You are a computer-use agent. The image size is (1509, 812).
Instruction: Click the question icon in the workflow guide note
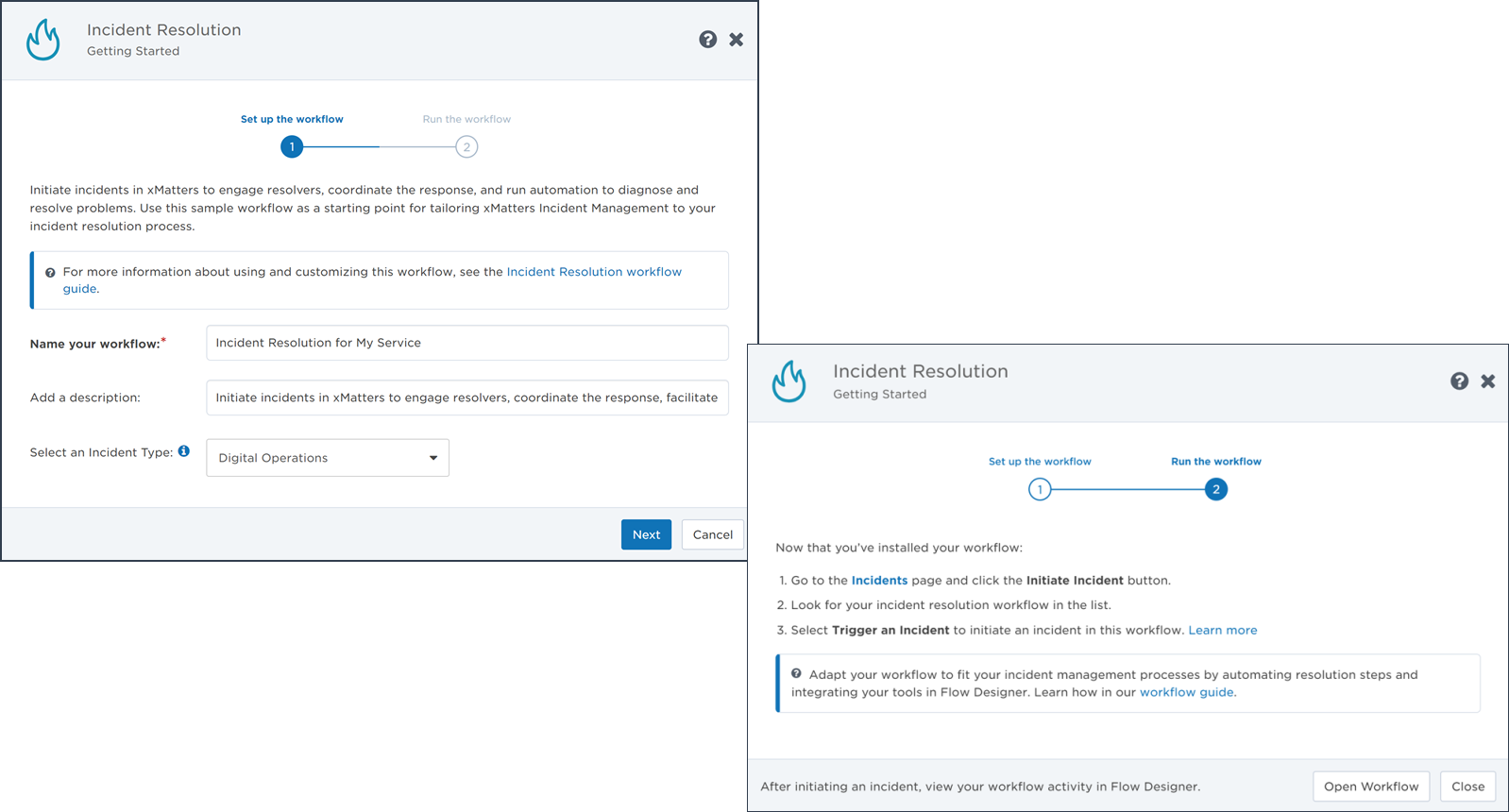click(50, 272)
